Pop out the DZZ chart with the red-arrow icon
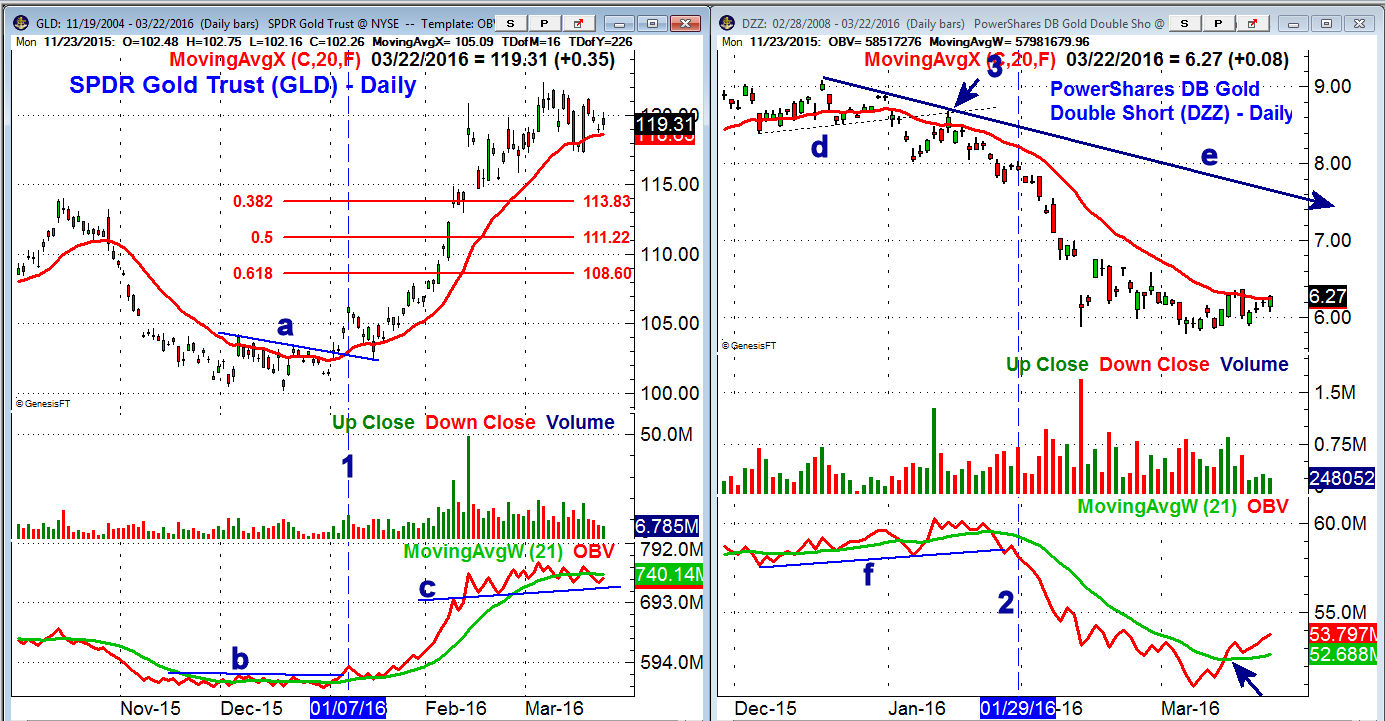 click(1253, 22)
